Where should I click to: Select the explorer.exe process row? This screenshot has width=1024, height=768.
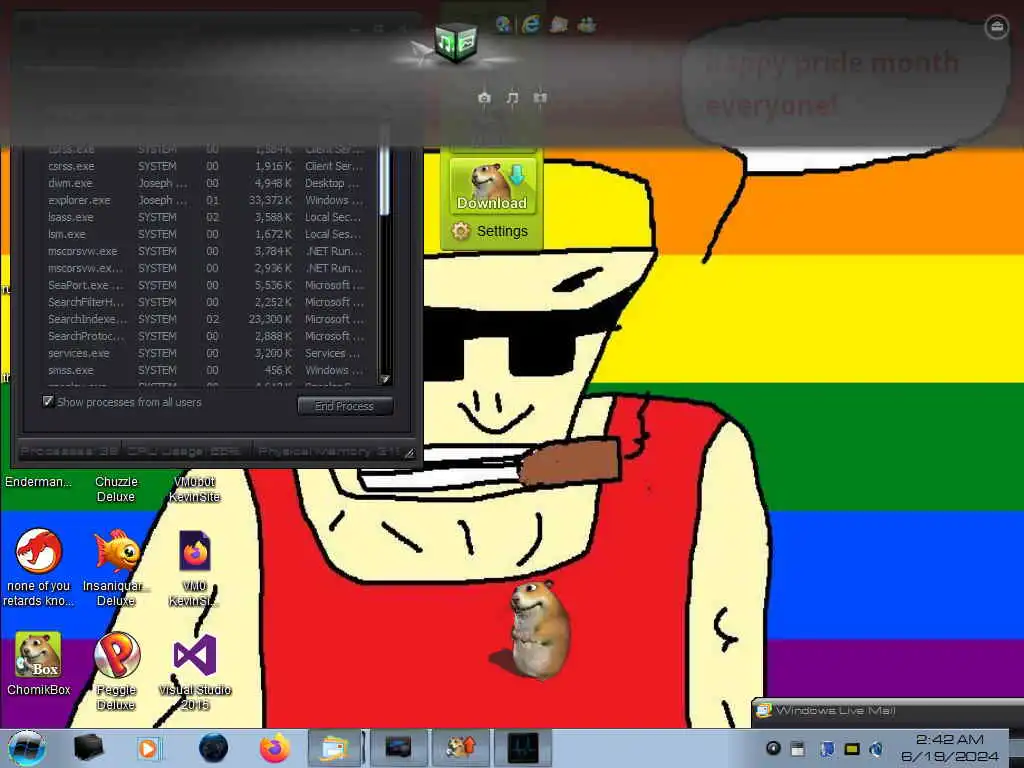click(206, 200)
